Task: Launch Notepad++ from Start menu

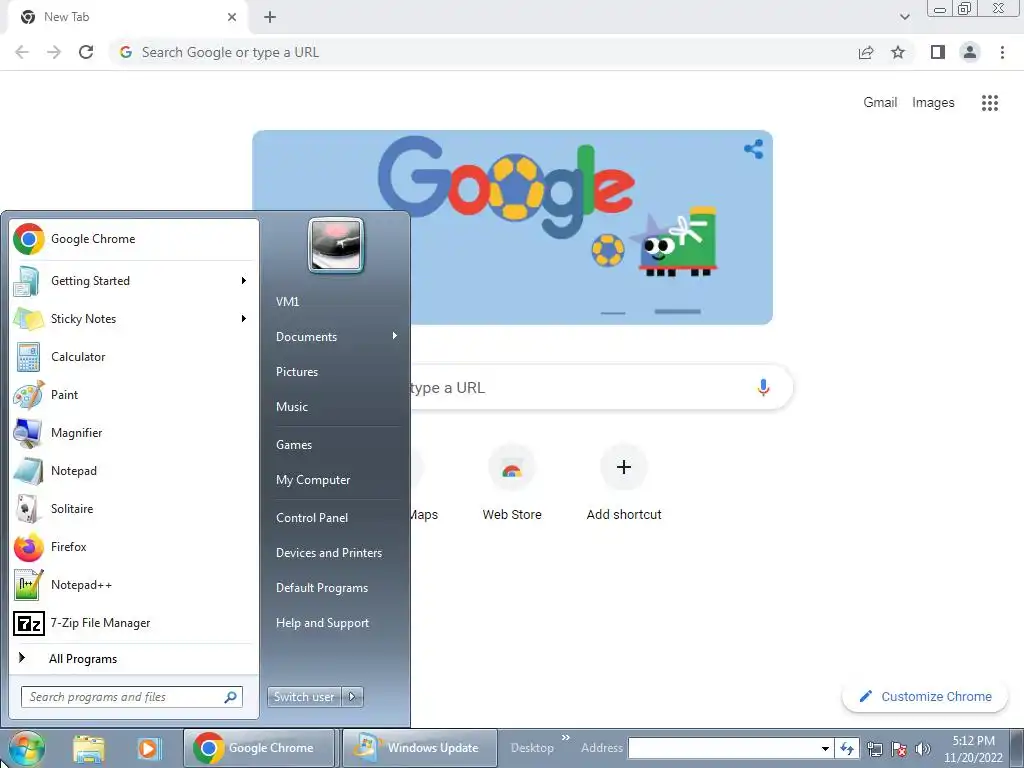Action: click(x=134, y=584)
